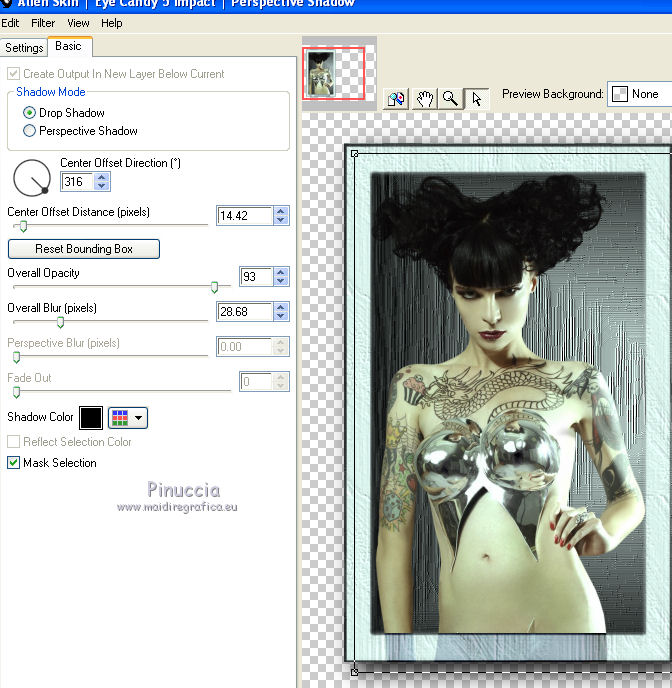Click the Overall Blur slider handle
Image resolution: width=672 pixels, height=688 pixels.
tap(61, 322)
